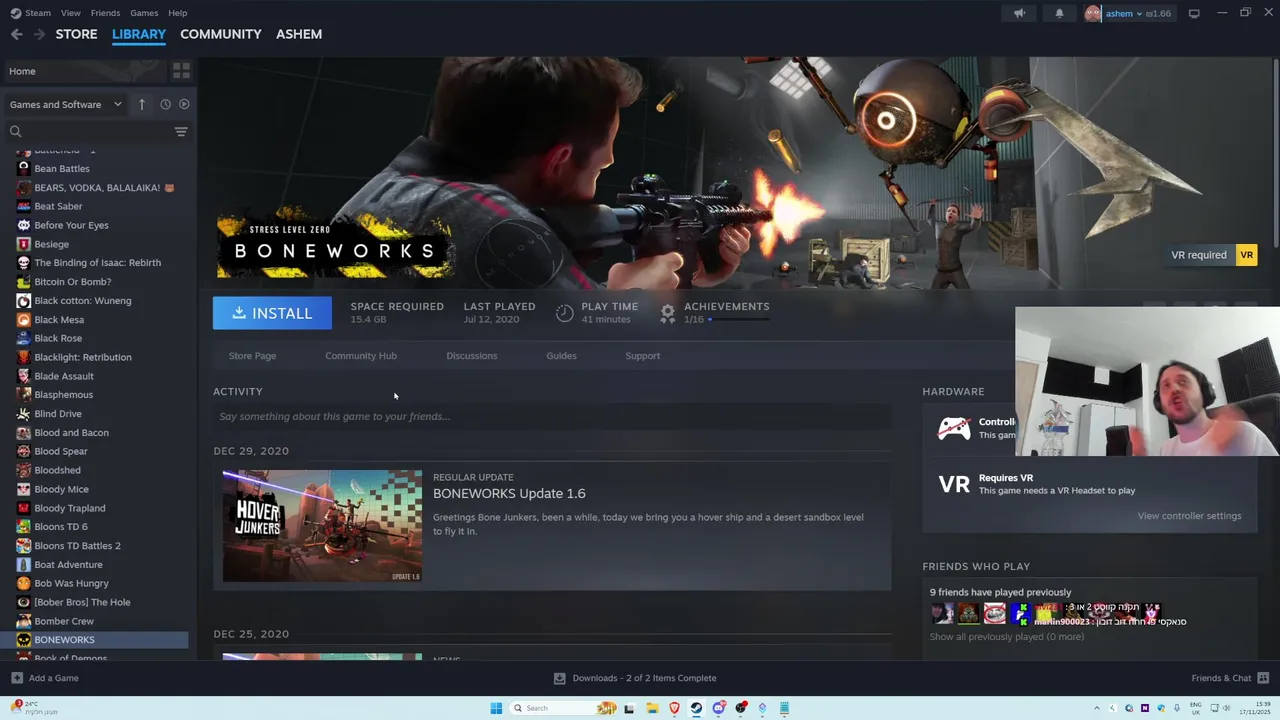
Task: Click the library search magnifier icon
Action: coord(15,131)
